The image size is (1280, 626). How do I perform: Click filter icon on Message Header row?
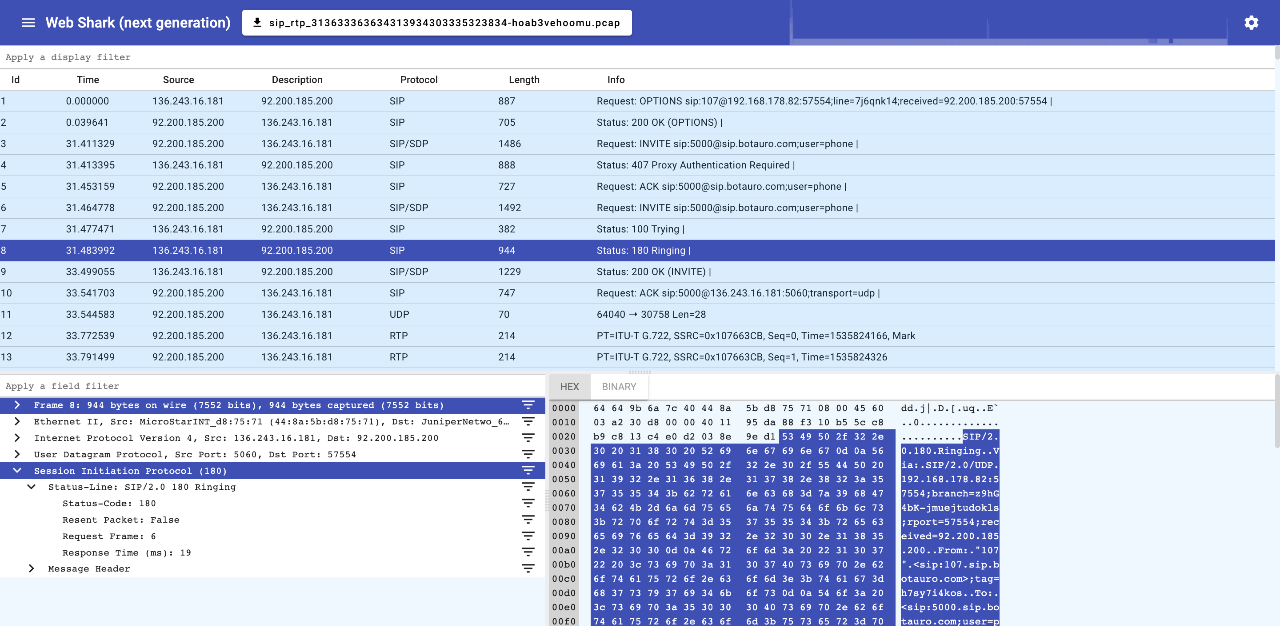[x=528, y=568]
